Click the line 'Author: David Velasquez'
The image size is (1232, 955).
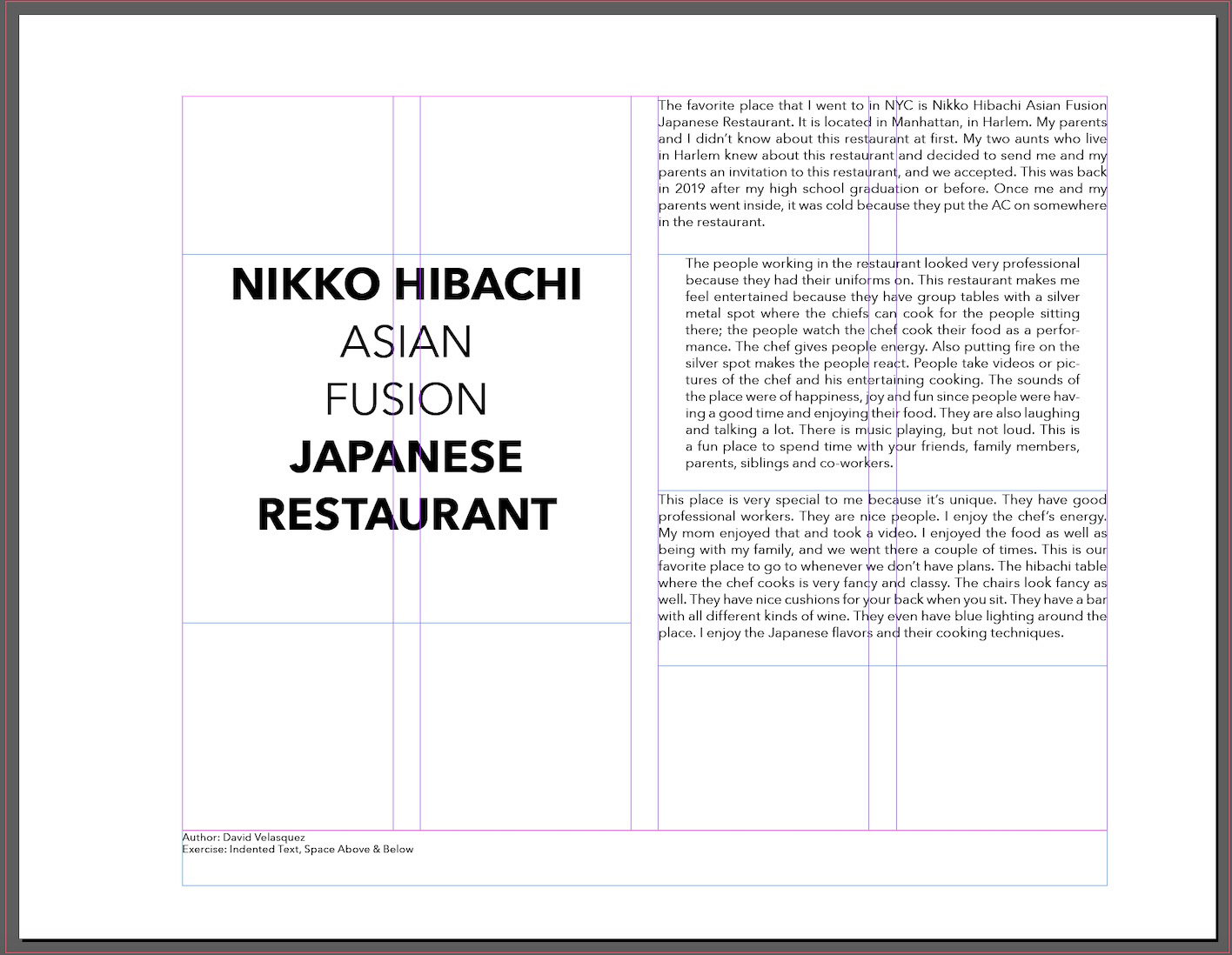pos(244,838)
